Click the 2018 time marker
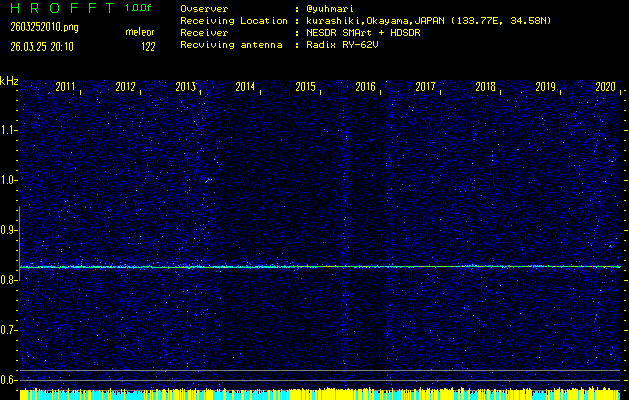The height and width of the screenshot is (400, 629). coord(486,87)
